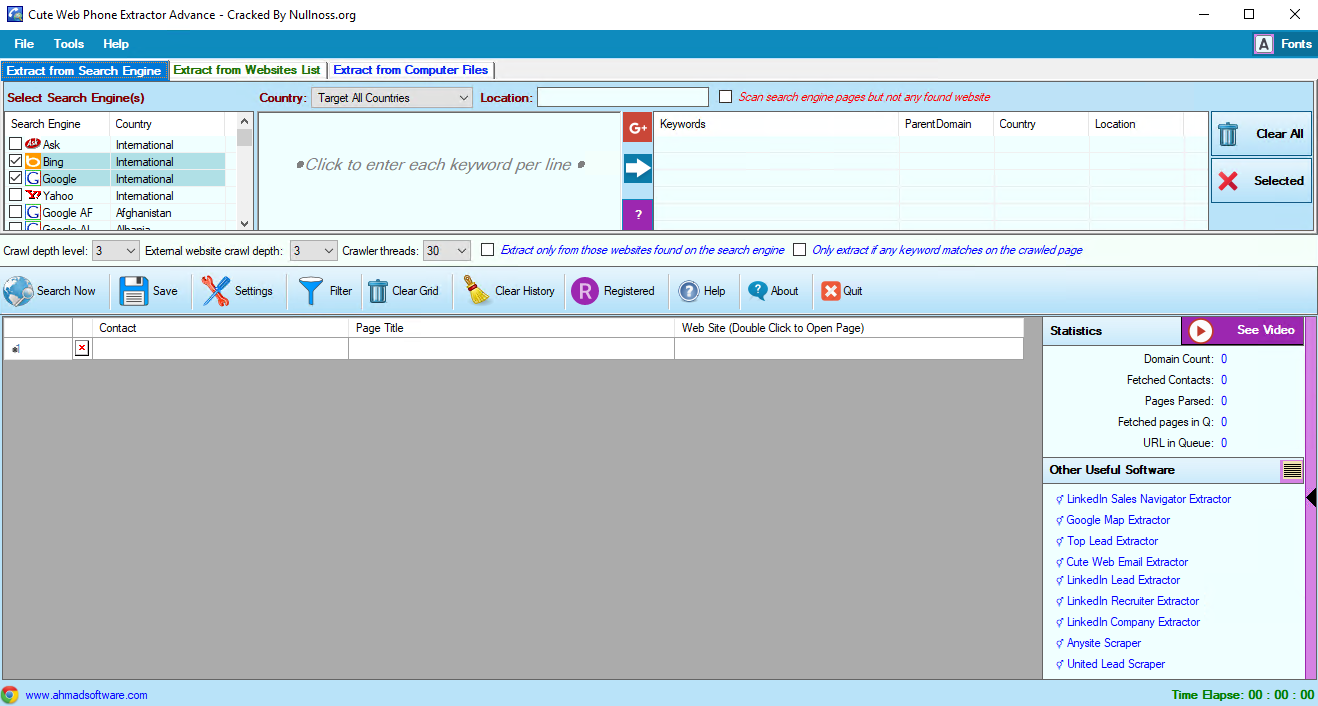The image size is (1318, 706).
Task: Open the Help menu in menu bar
Action: (x=116, y=44)
